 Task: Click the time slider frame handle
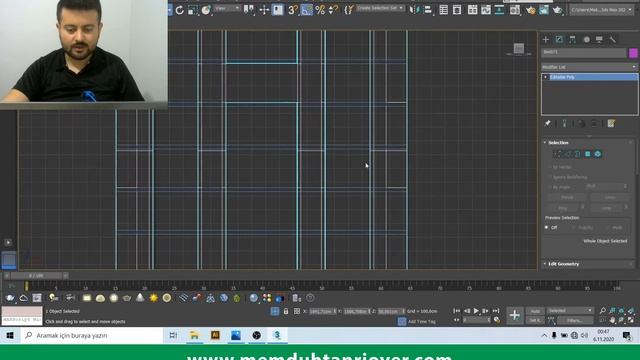coord(36,276)
